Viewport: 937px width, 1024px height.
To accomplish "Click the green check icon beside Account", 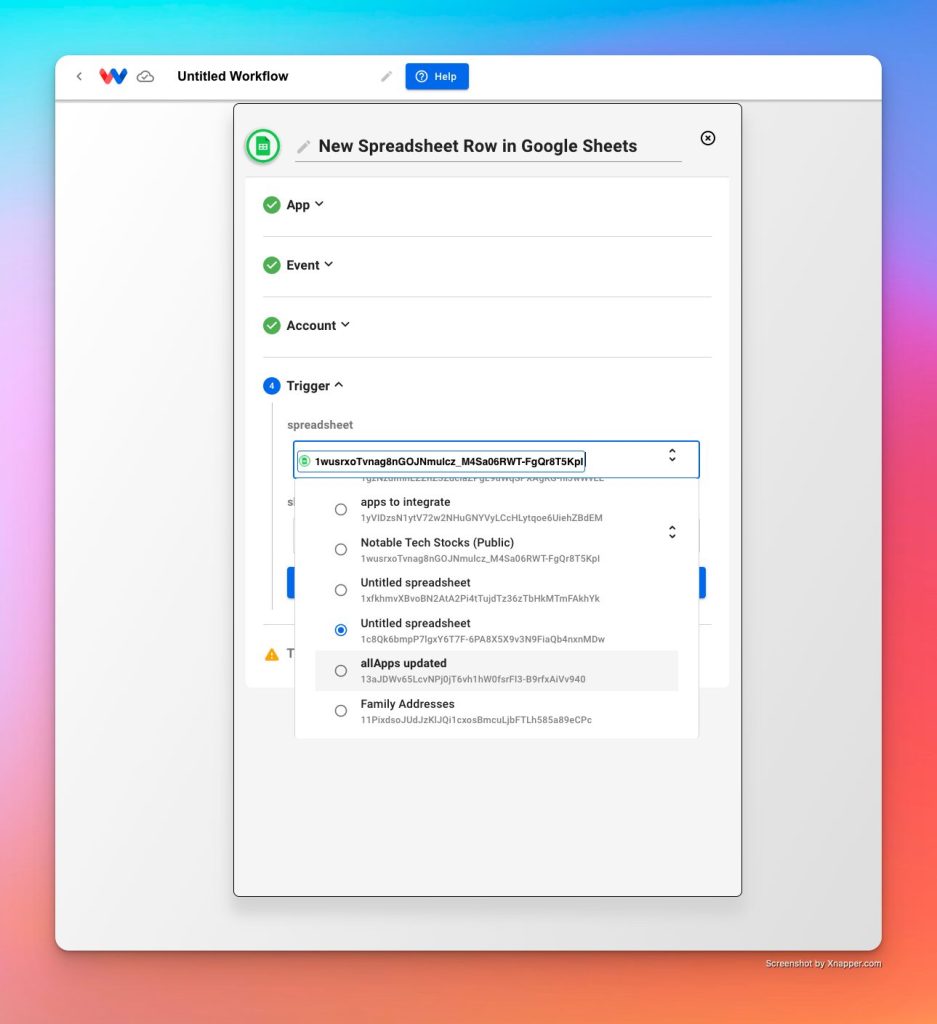I will click(x=272, y=325).
